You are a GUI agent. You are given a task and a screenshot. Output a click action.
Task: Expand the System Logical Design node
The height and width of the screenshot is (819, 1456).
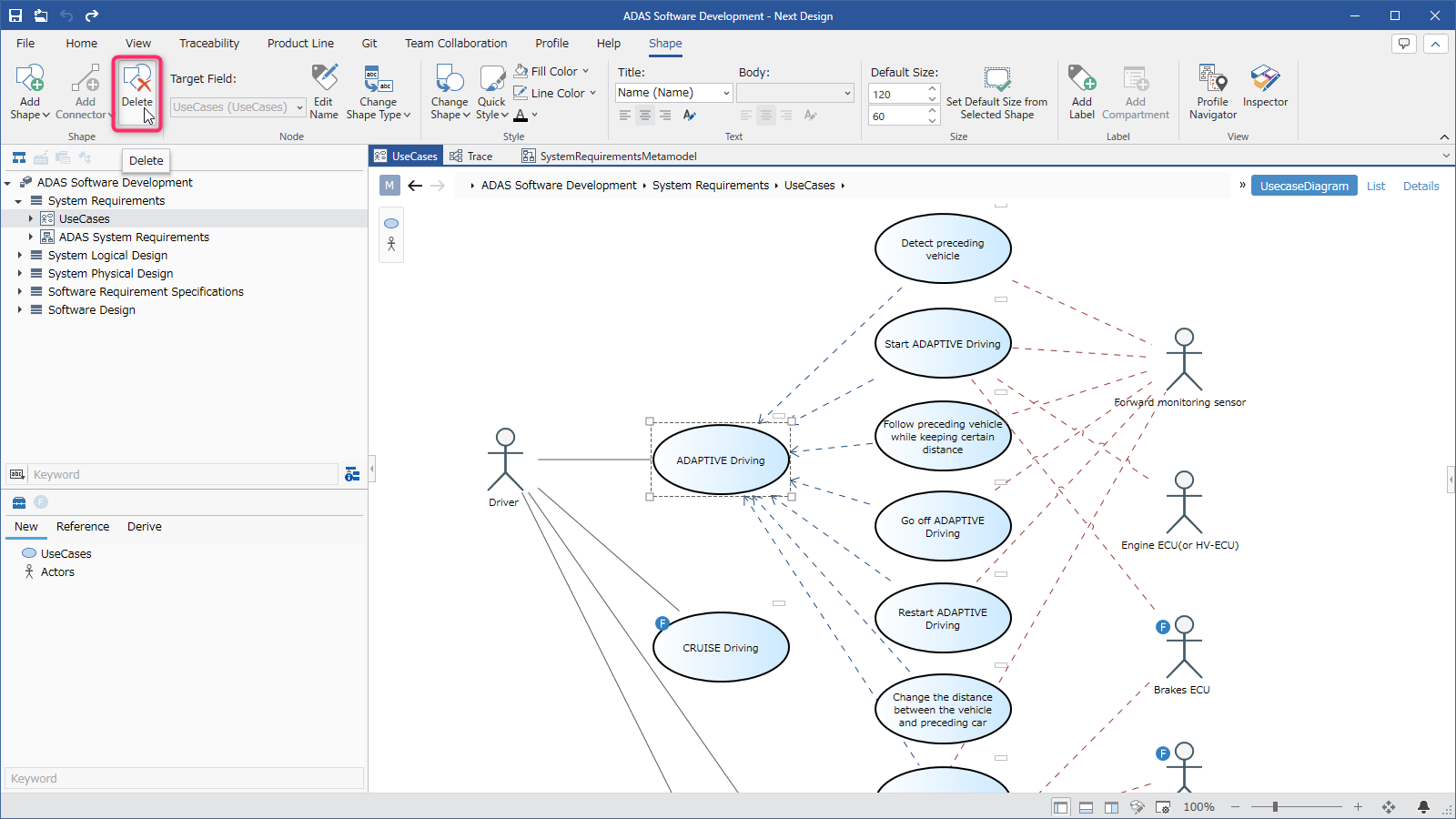coord(19,256)
